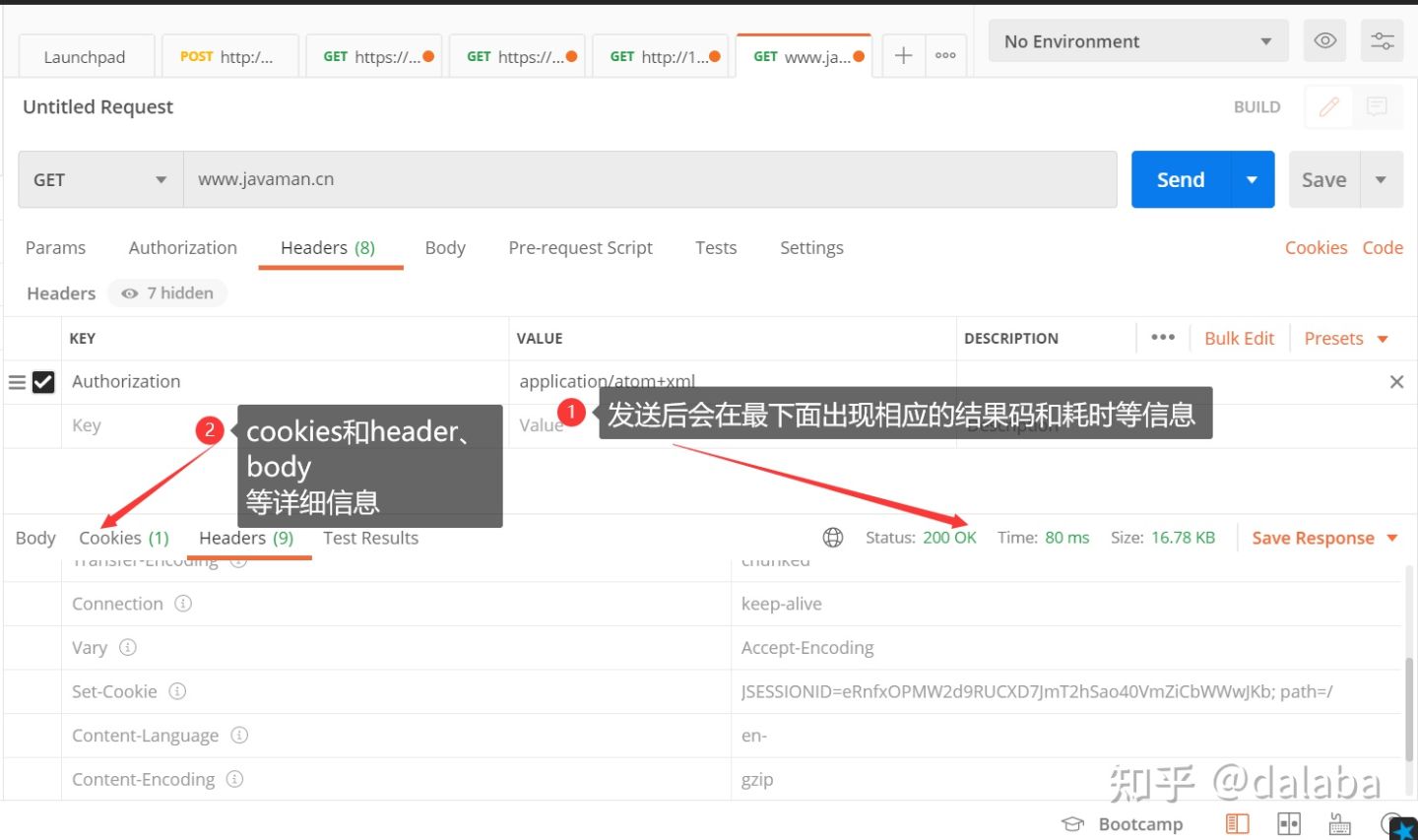Open the response Headers (9) tab

click(246, 538)
